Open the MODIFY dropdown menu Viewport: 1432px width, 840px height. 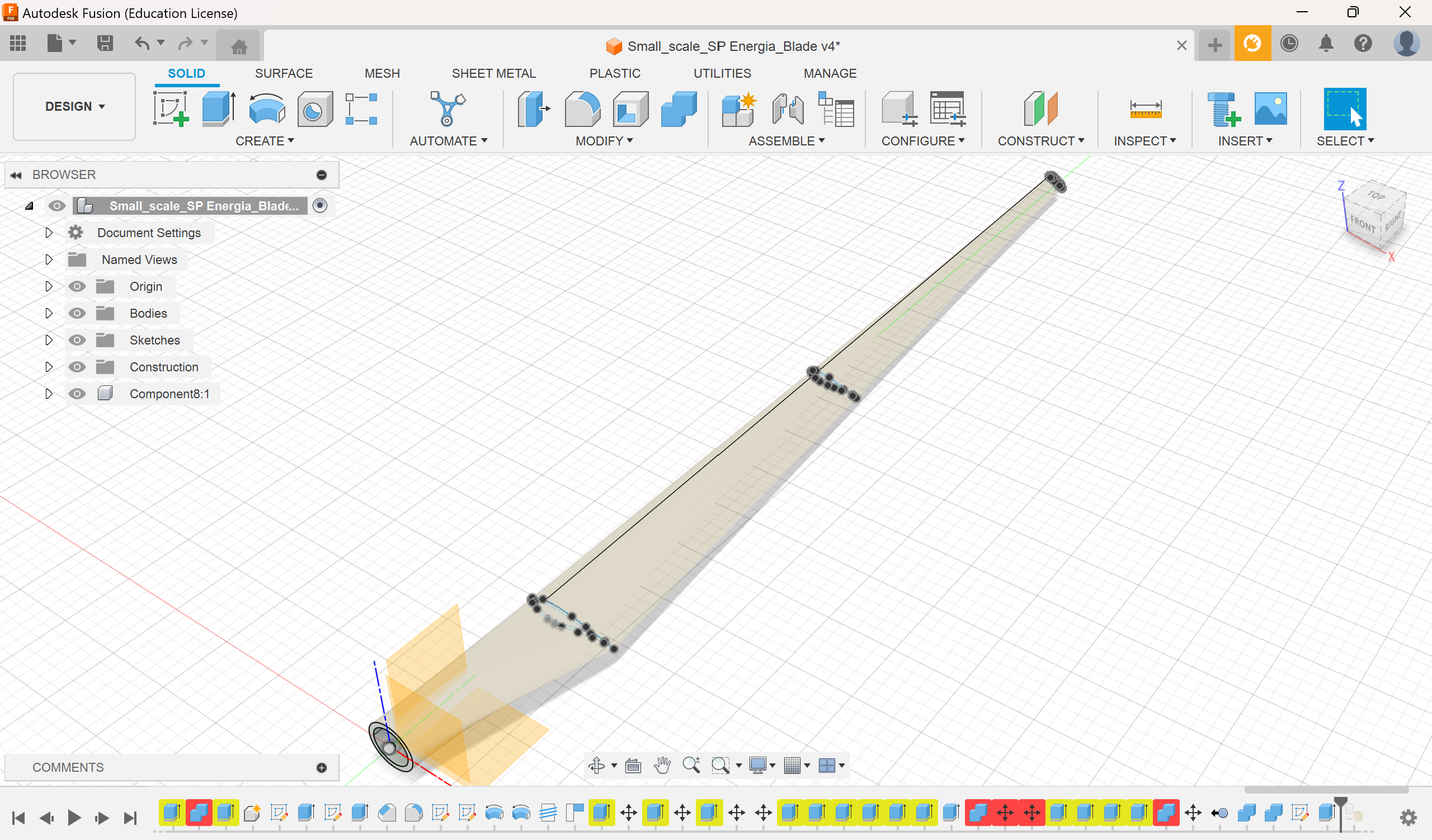604,141
